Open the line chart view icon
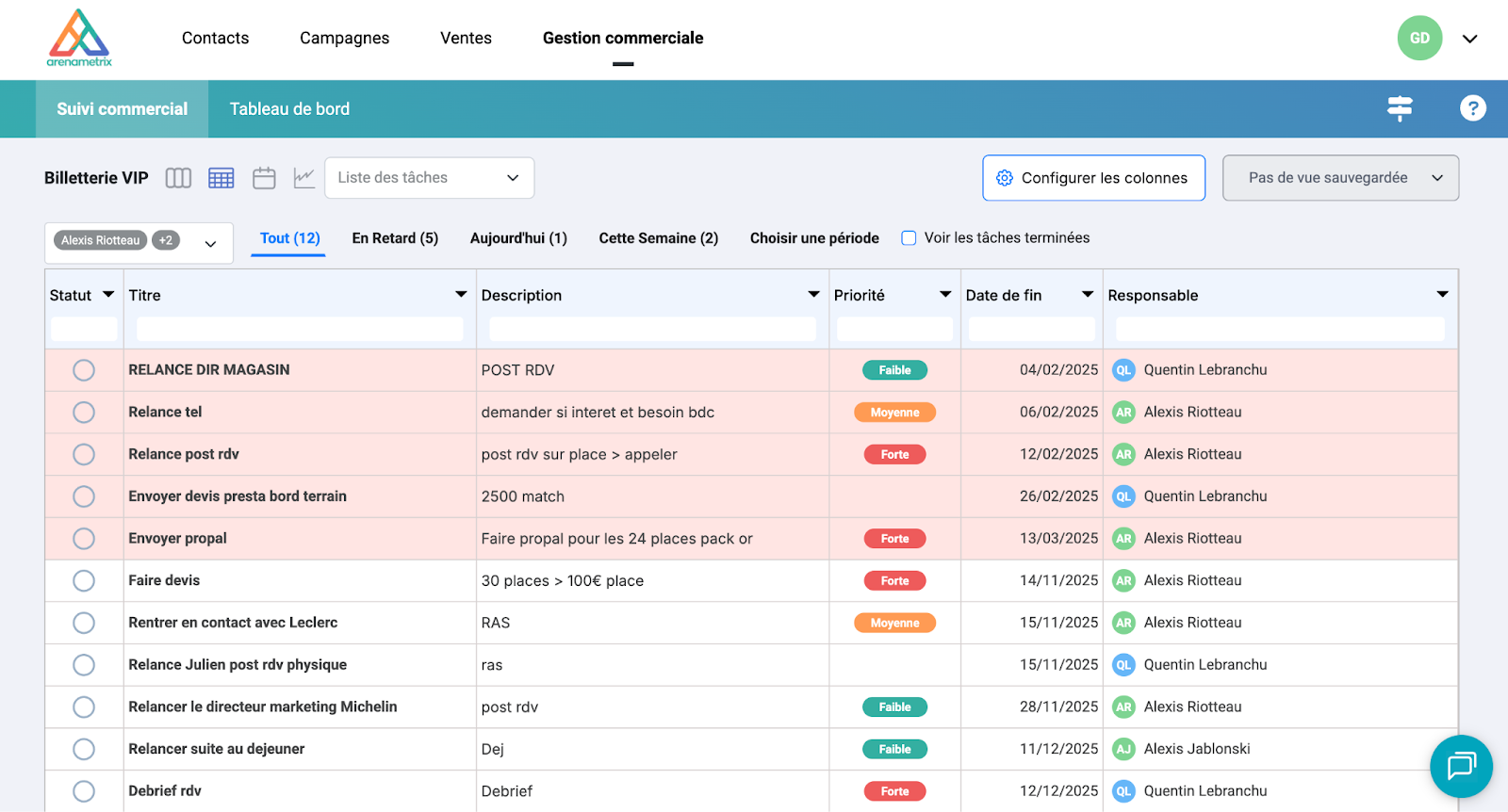This screenshot has width=1508, height=812. tap(303, 178)
